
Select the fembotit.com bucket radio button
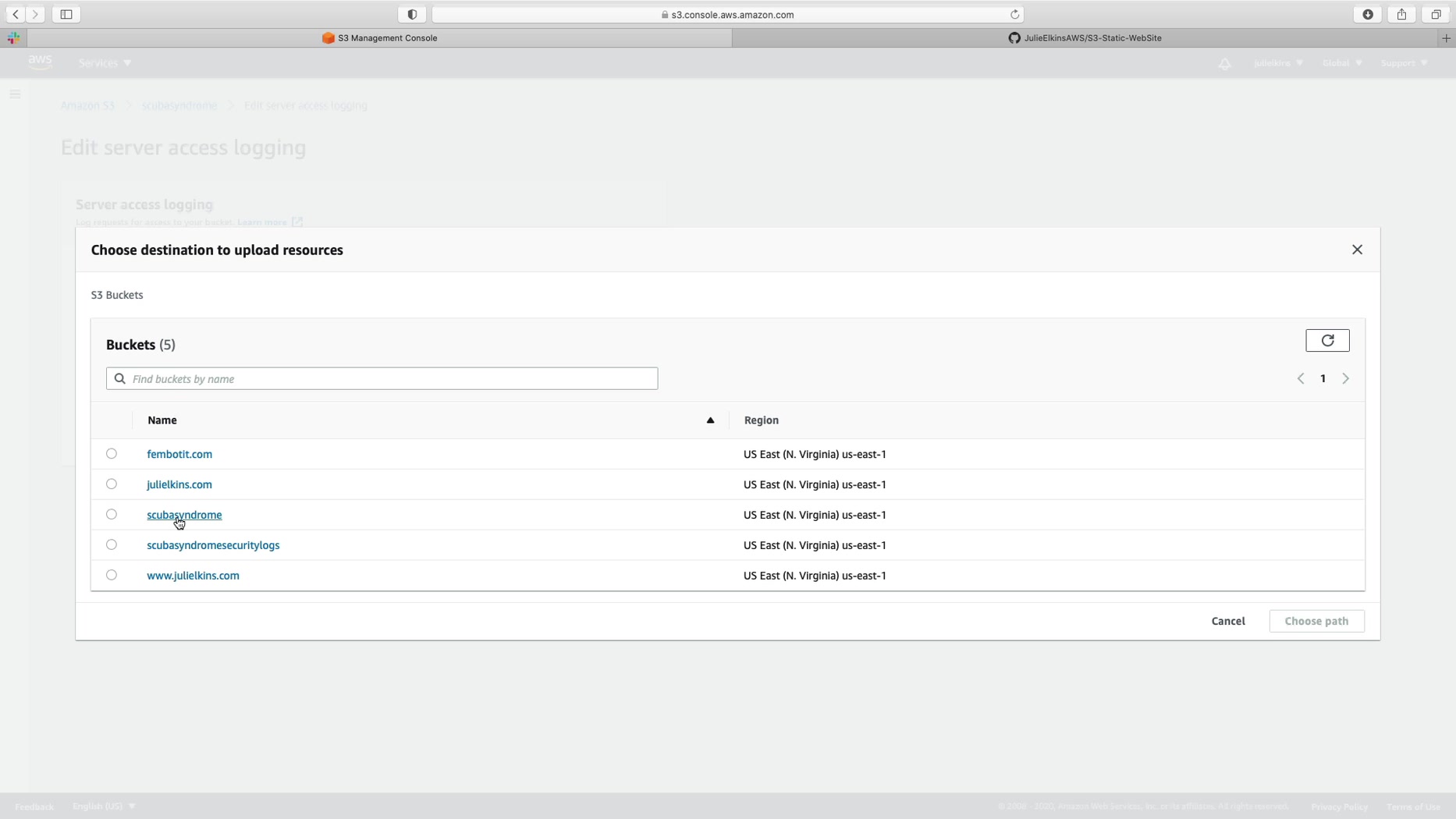coord(112,454)
